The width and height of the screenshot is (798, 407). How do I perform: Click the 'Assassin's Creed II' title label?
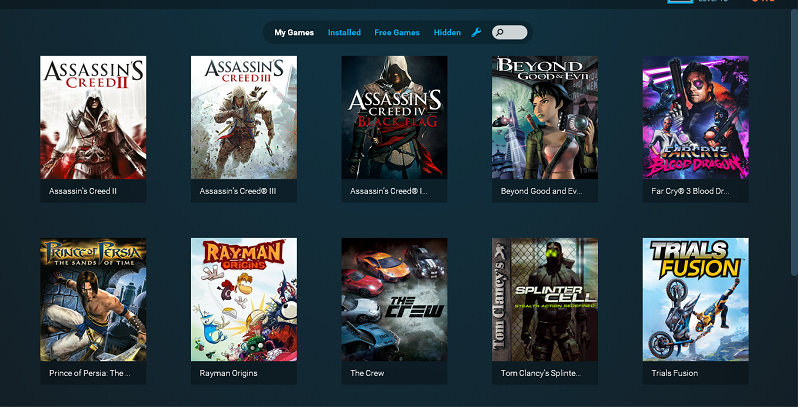tap(83, 191)
